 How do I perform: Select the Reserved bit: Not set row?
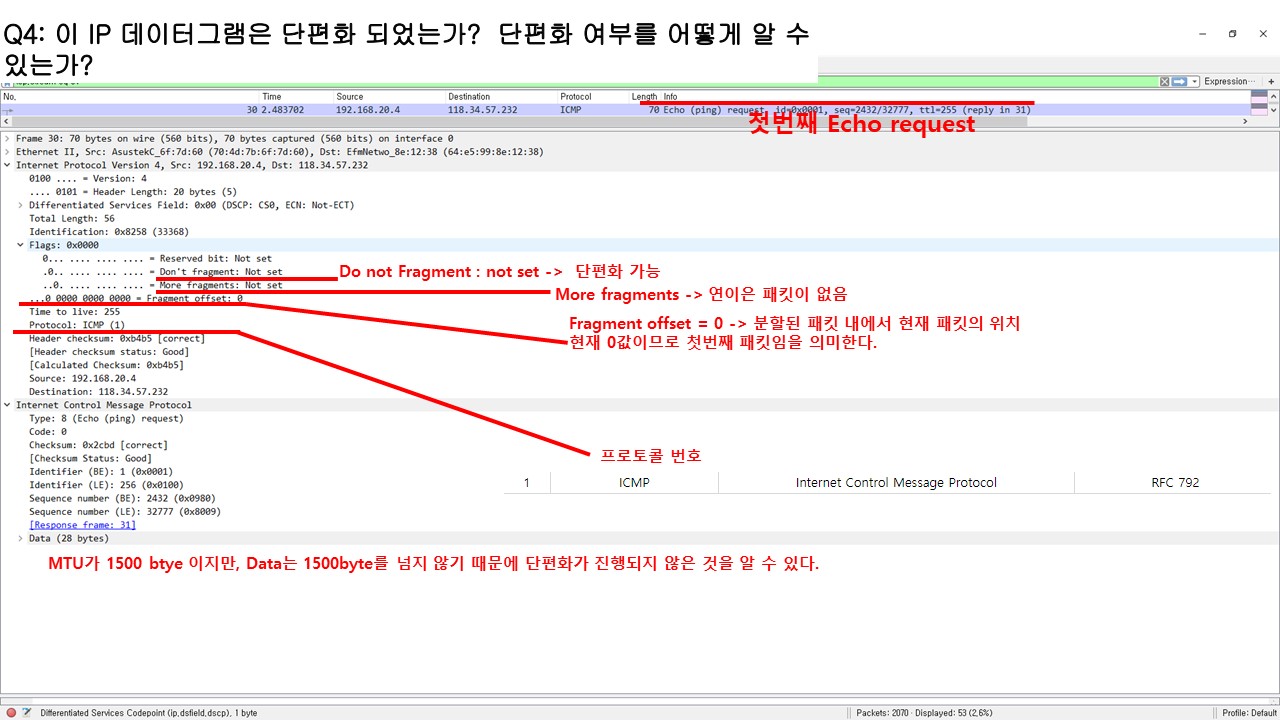coord(157,258)
